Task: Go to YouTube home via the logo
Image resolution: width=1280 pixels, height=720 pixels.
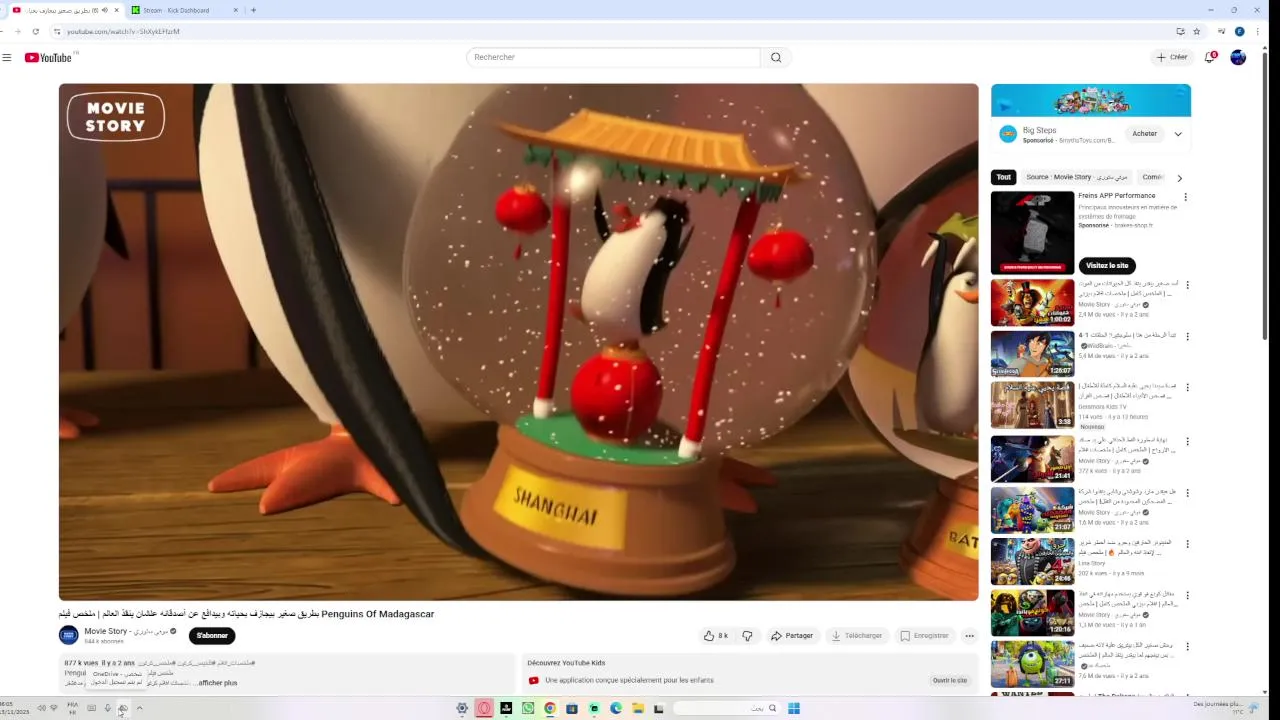Action: 48,58
